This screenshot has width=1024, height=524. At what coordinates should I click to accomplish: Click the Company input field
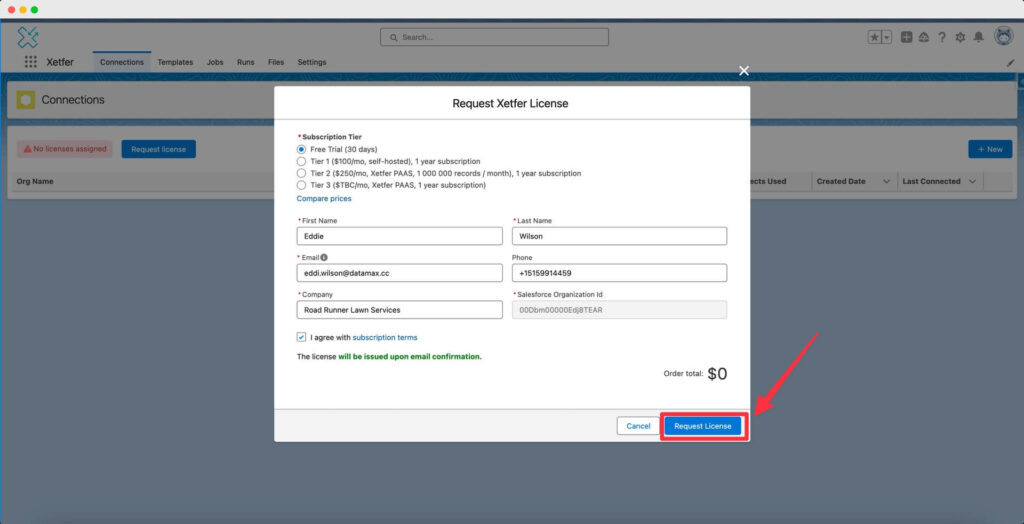[400, 310]
